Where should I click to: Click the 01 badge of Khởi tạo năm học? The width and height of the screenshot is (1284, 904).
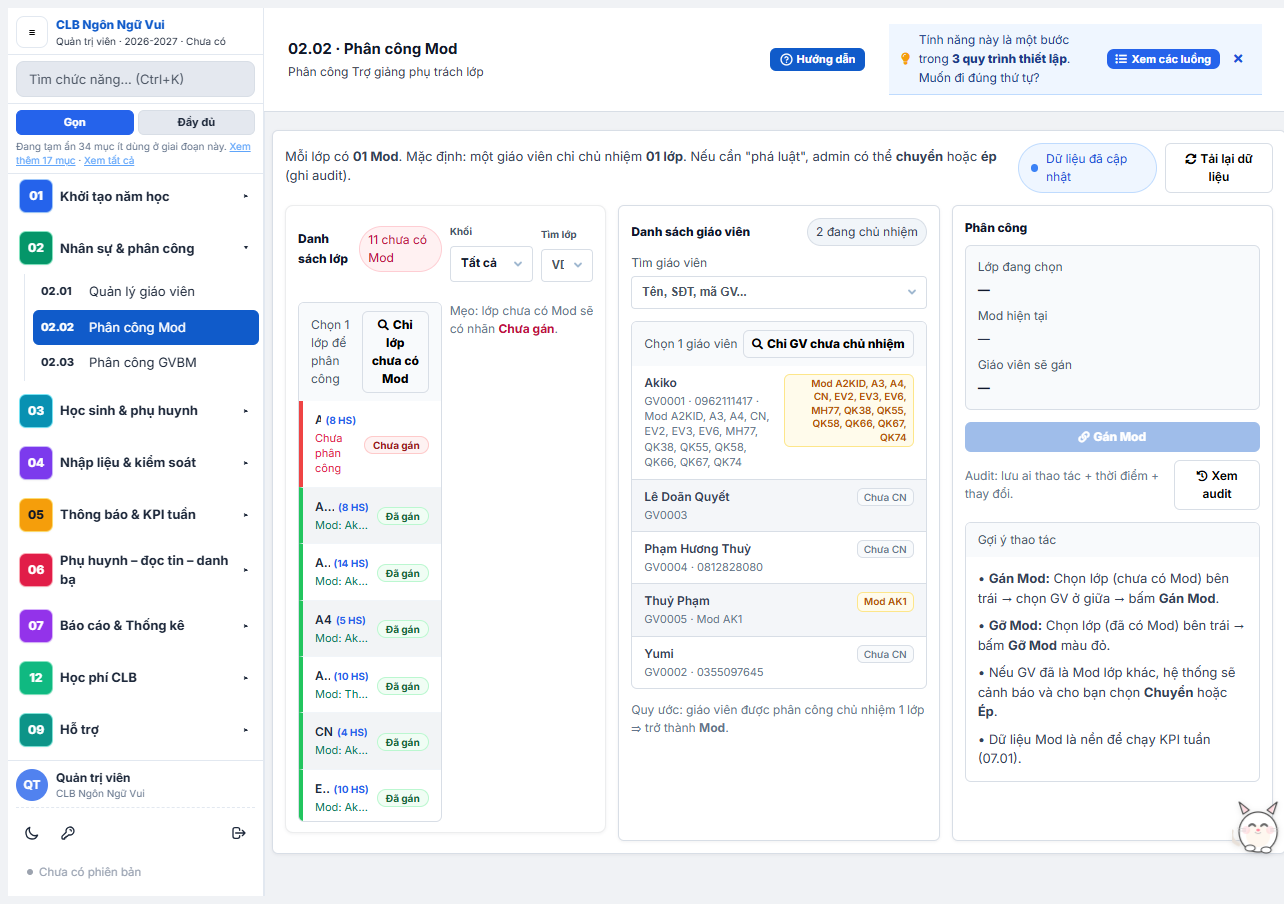click(x=36, y=196)
